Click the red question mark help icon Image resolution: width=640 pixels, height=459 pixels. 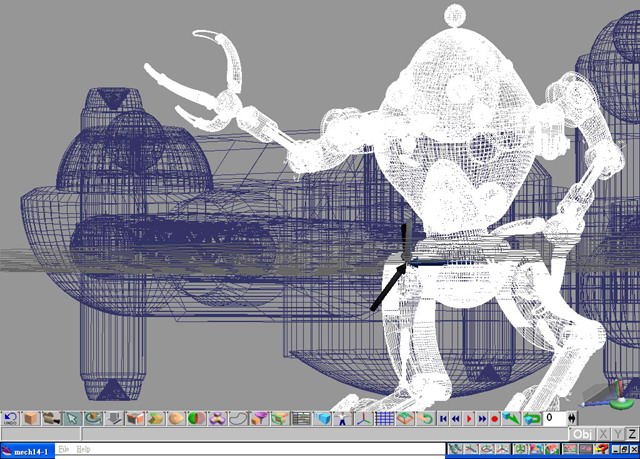[602, 449]
